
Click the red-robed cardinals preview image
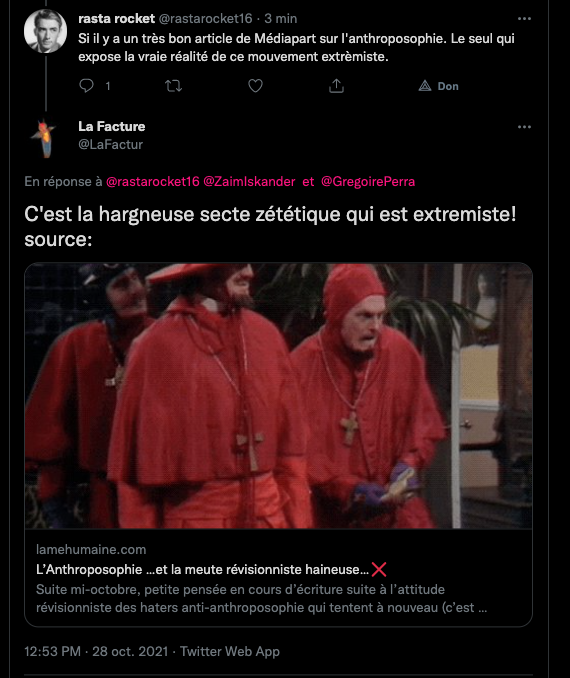point(279,396)
